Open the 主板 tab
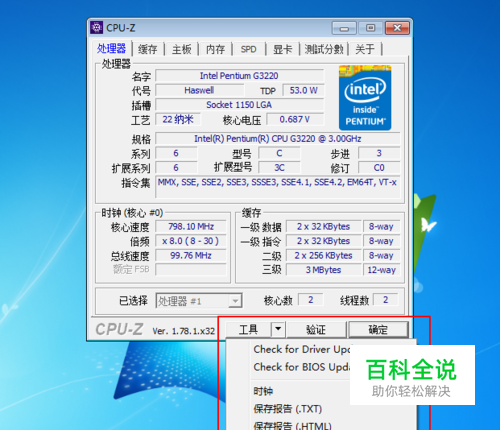The width and height of the screenshot is (500, 430). coord(182,49)
